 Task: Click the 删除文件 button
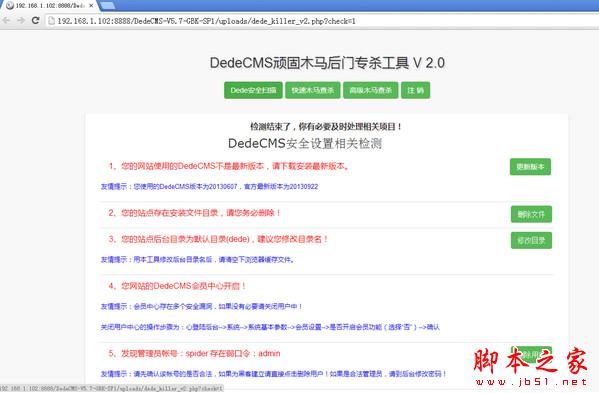pyautogui.click(x=531, y=214)
